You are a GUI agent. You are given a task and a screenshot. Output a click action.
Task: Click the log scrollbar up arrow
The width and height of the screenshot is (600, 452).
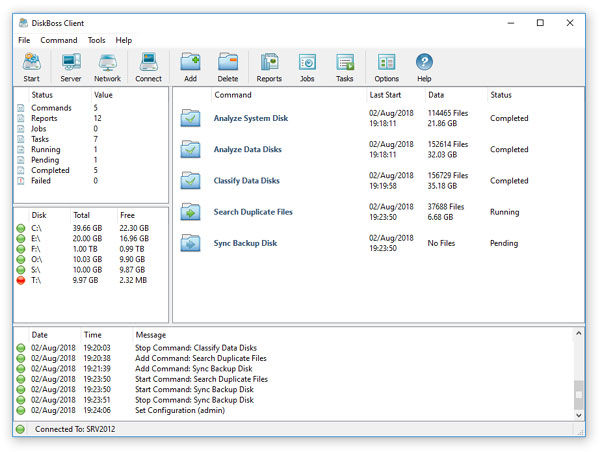pos(579,333)
